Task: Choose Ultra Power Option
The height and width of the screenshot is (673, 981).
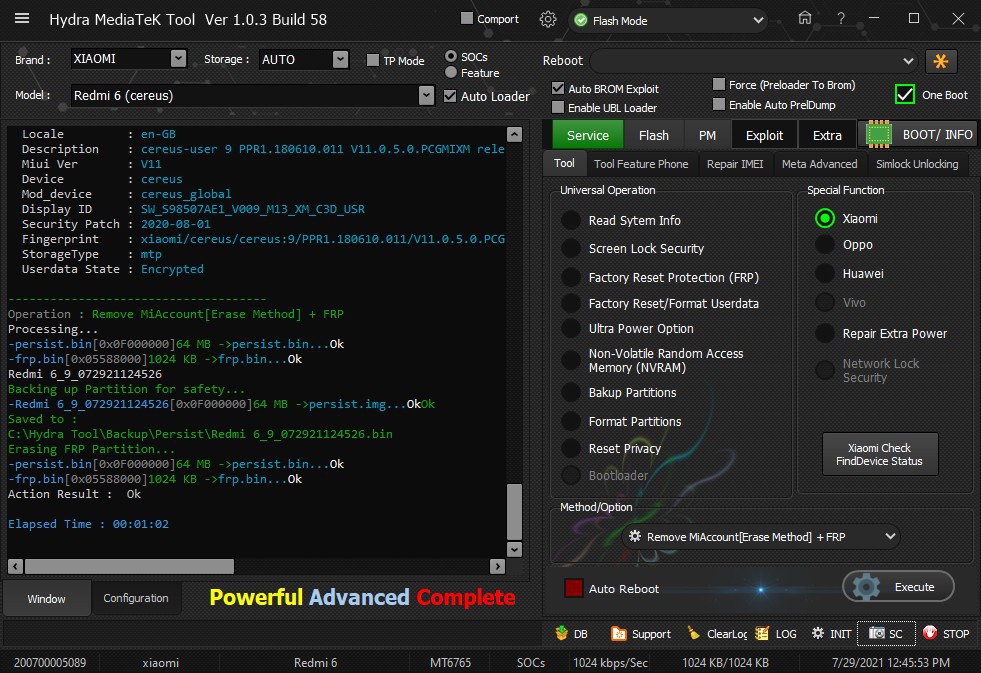Action: [571, 328]
